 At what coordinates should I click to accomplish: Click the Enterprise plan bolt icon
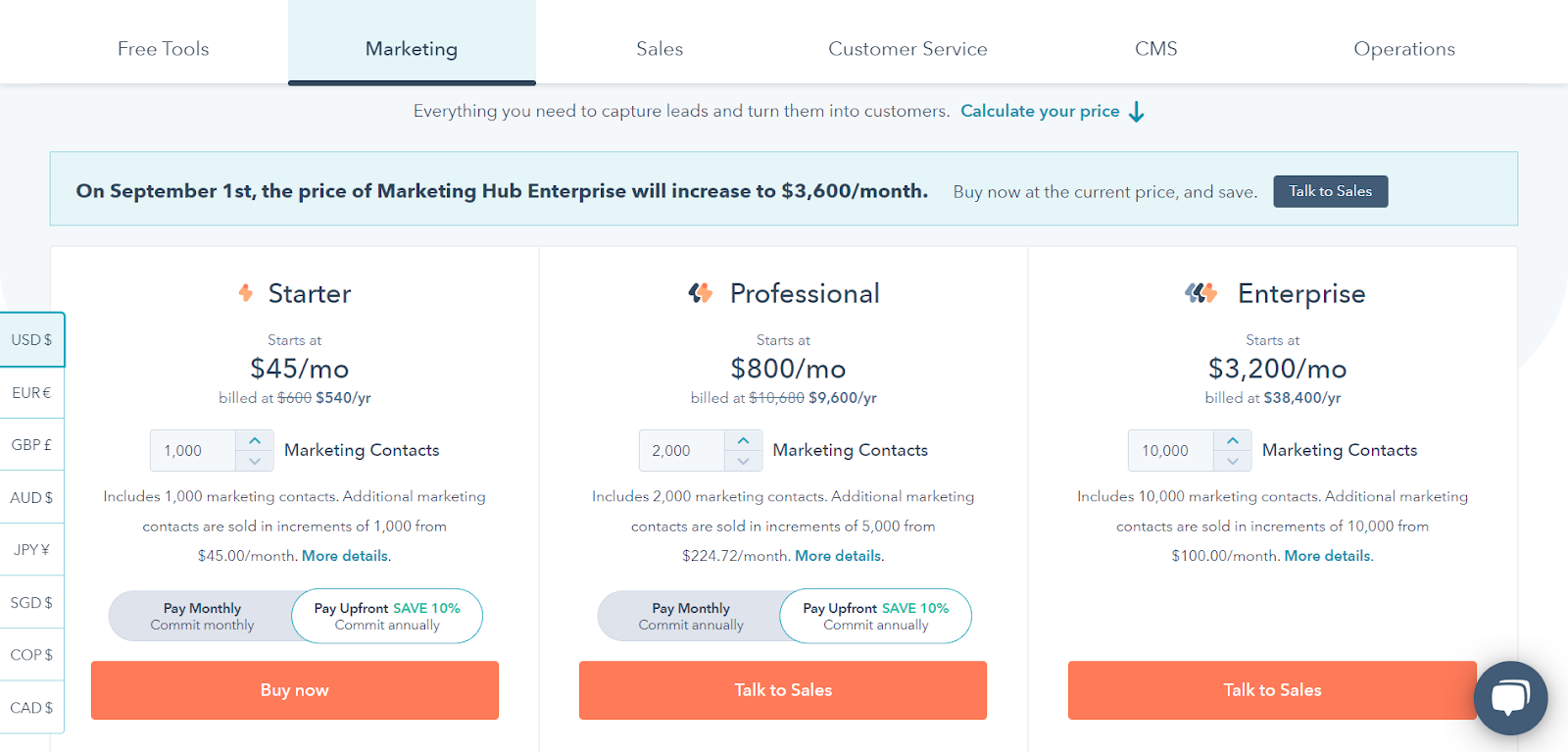(x=1200, y=292)
